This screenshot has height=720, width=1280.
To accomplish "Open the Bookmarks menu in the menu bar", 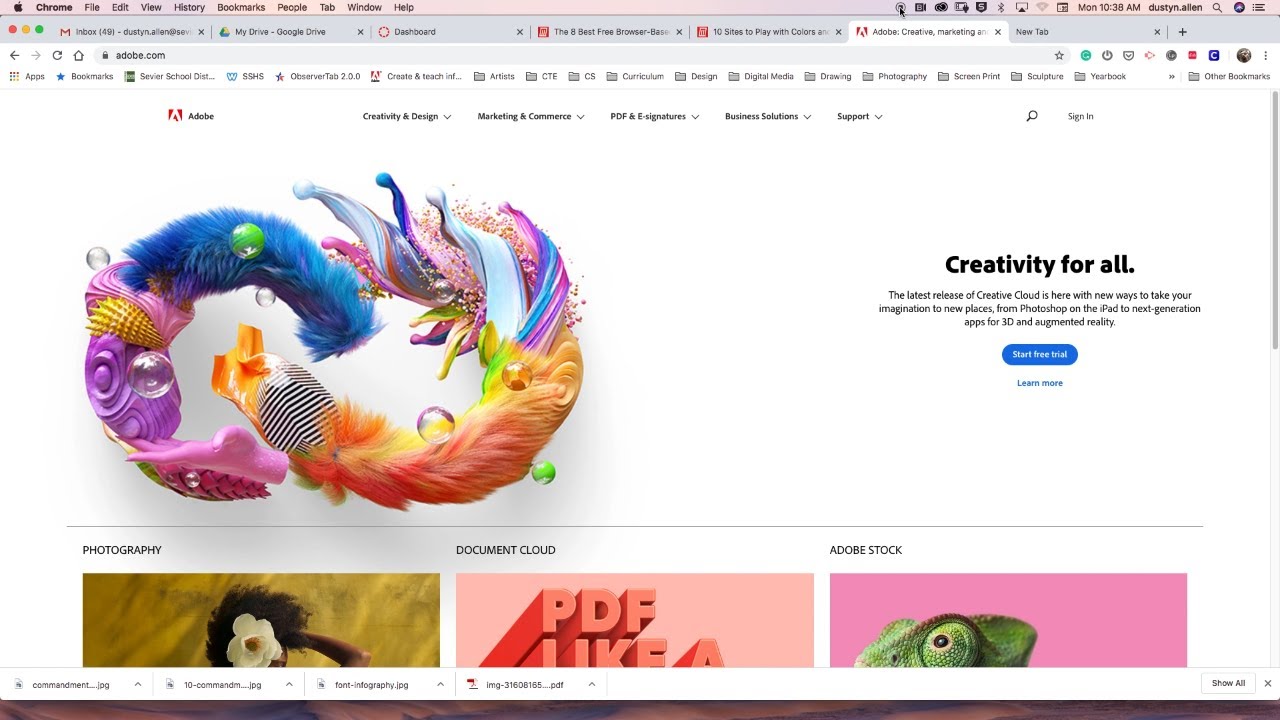I will tap(241, 7).
